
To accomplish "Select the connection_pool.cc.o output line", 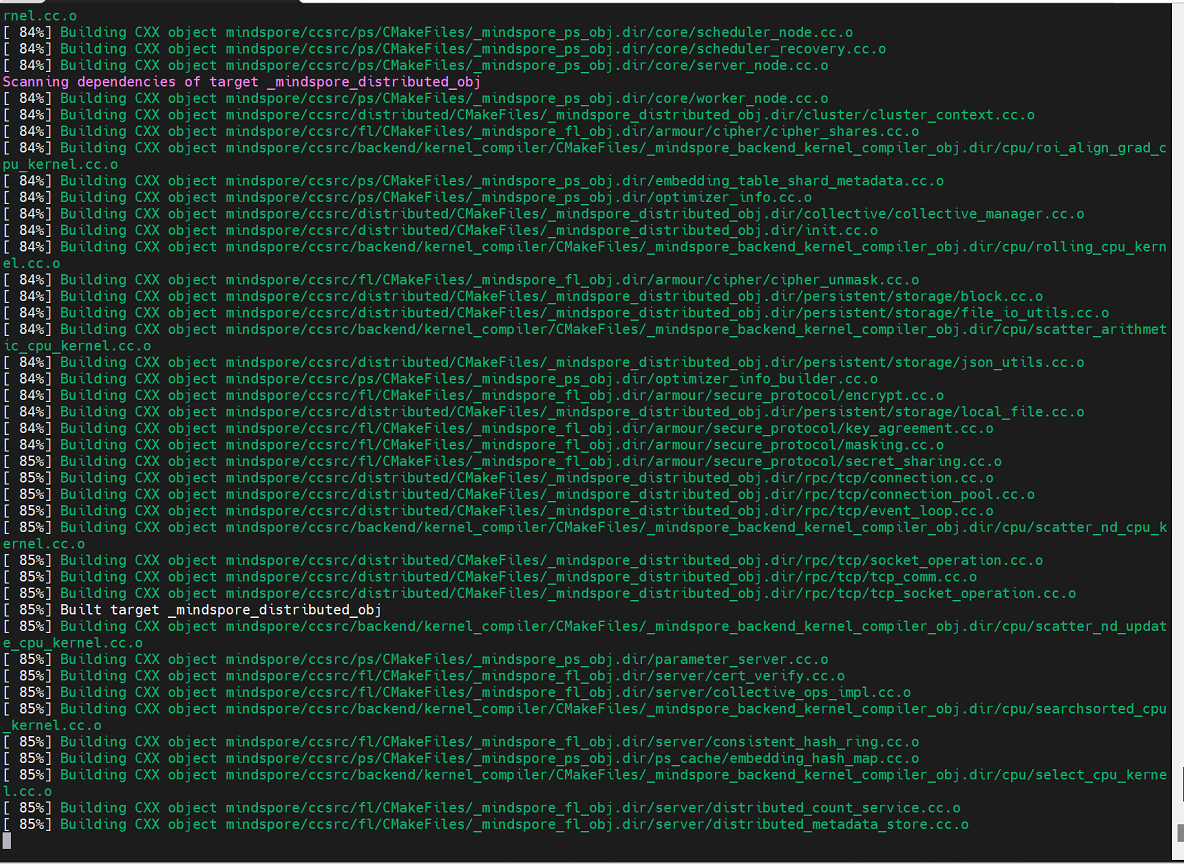I will click(518, 495).
